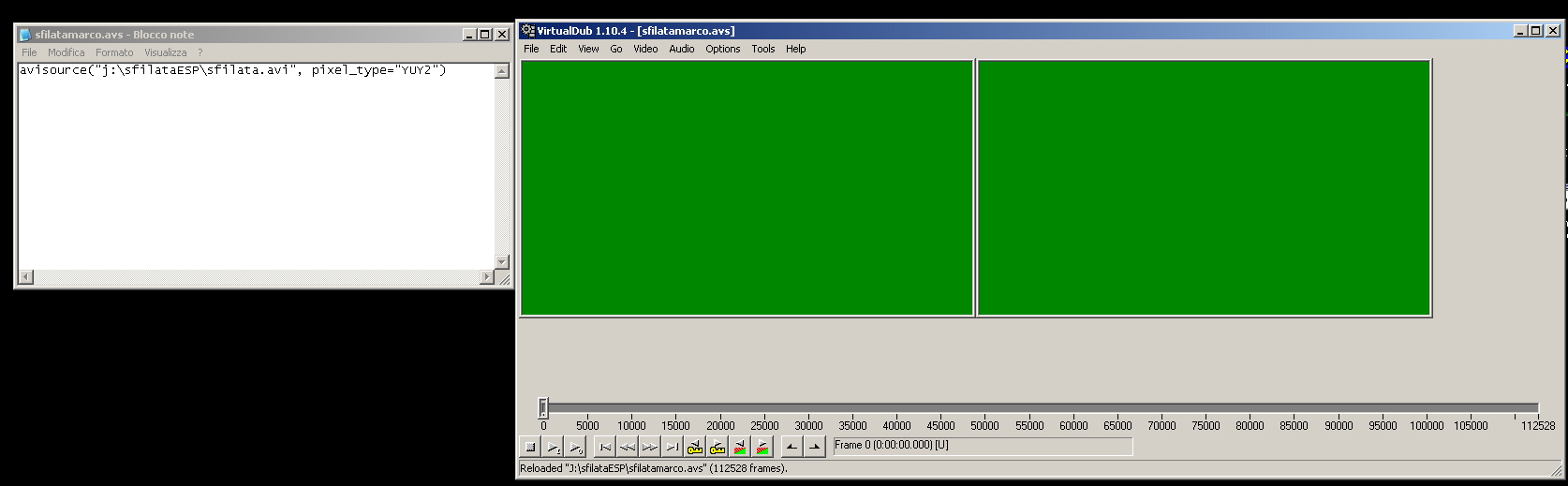Click the timeline at frame 50000
The height and width of the screenshot is (486, 1568).
(x=984, y=407)
